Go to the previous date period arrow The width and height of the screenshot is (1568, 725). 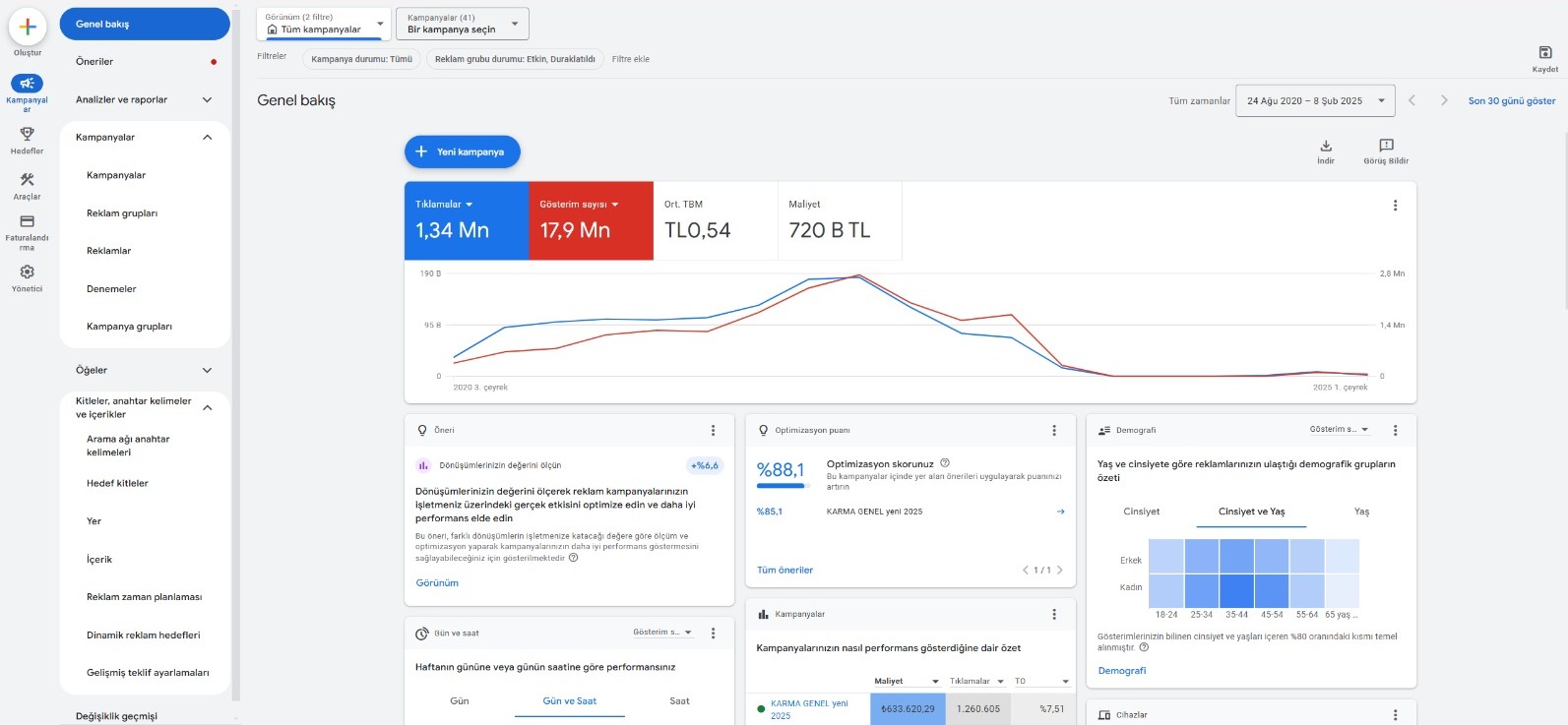(x=1411, y=100)
